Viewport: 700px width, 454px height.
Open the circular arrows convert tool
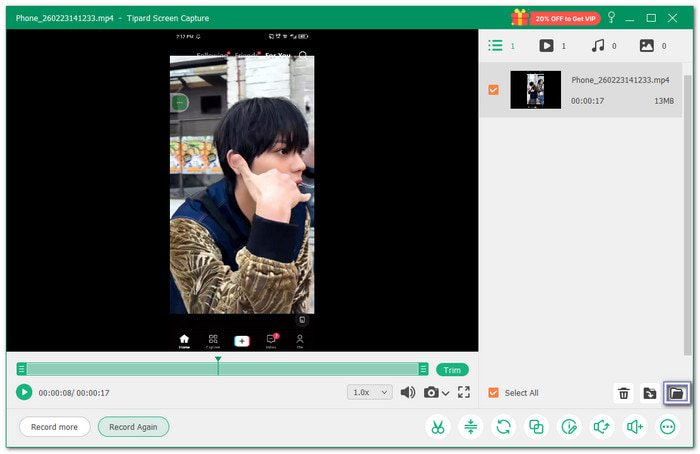pos(504,427)
